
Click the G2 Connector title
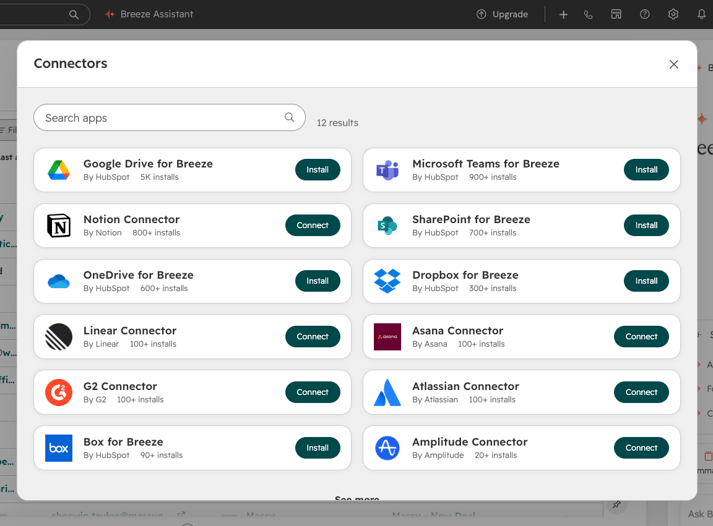[x=120, y=386]
